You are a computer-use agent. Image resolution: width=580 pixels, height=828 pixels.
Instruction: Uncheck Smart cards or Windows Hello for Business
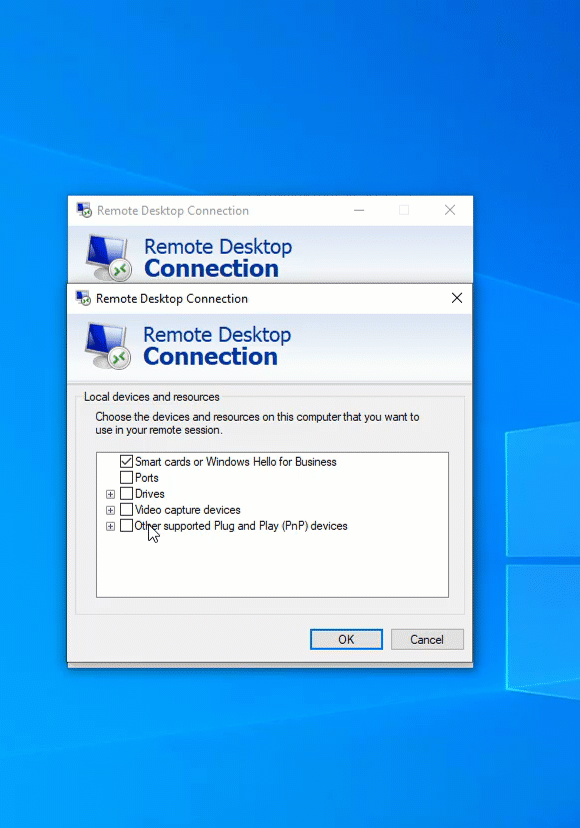click(x=126, y=462)
